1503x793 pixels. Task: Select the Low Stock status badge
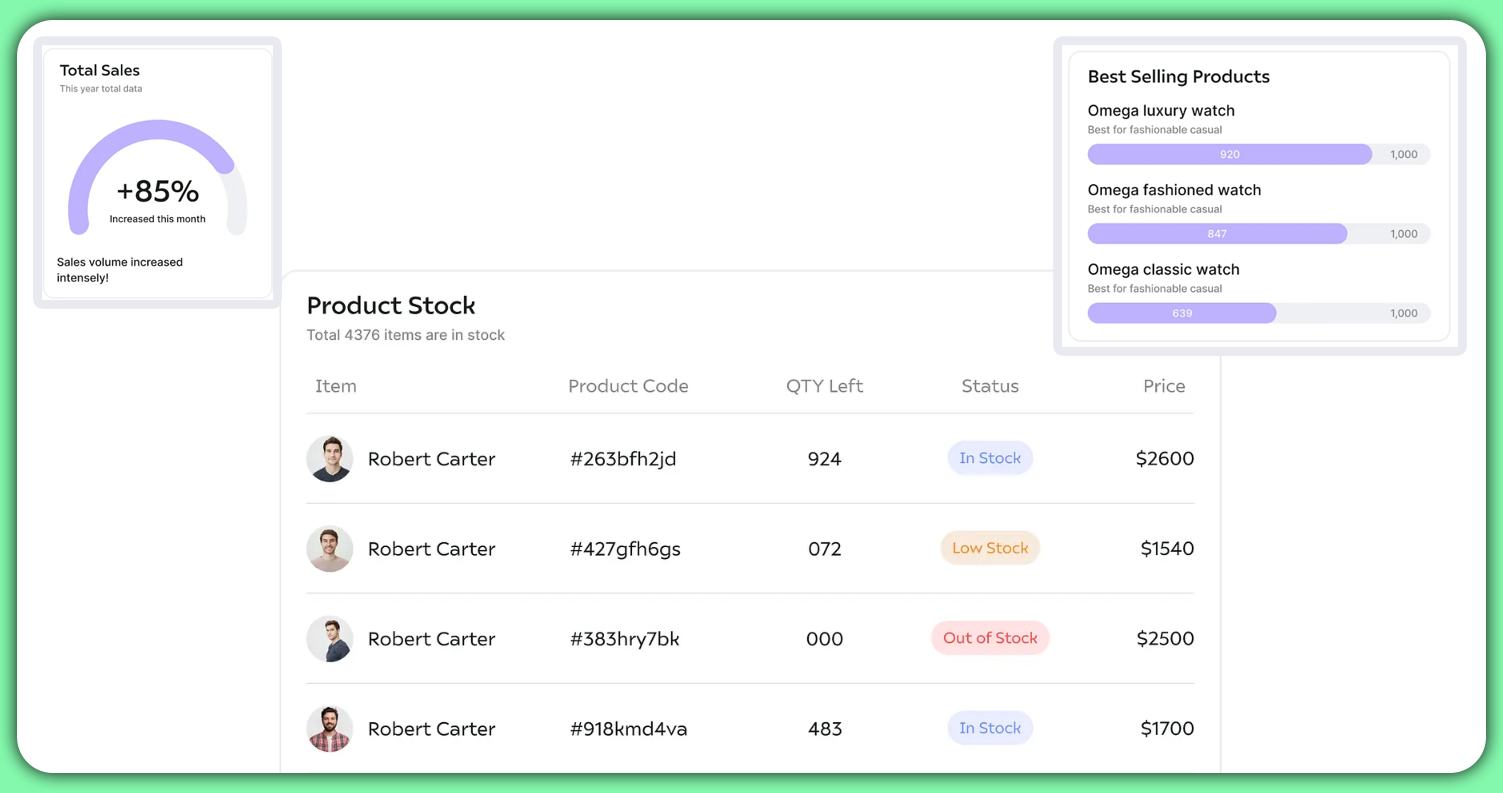pos(990,548)
